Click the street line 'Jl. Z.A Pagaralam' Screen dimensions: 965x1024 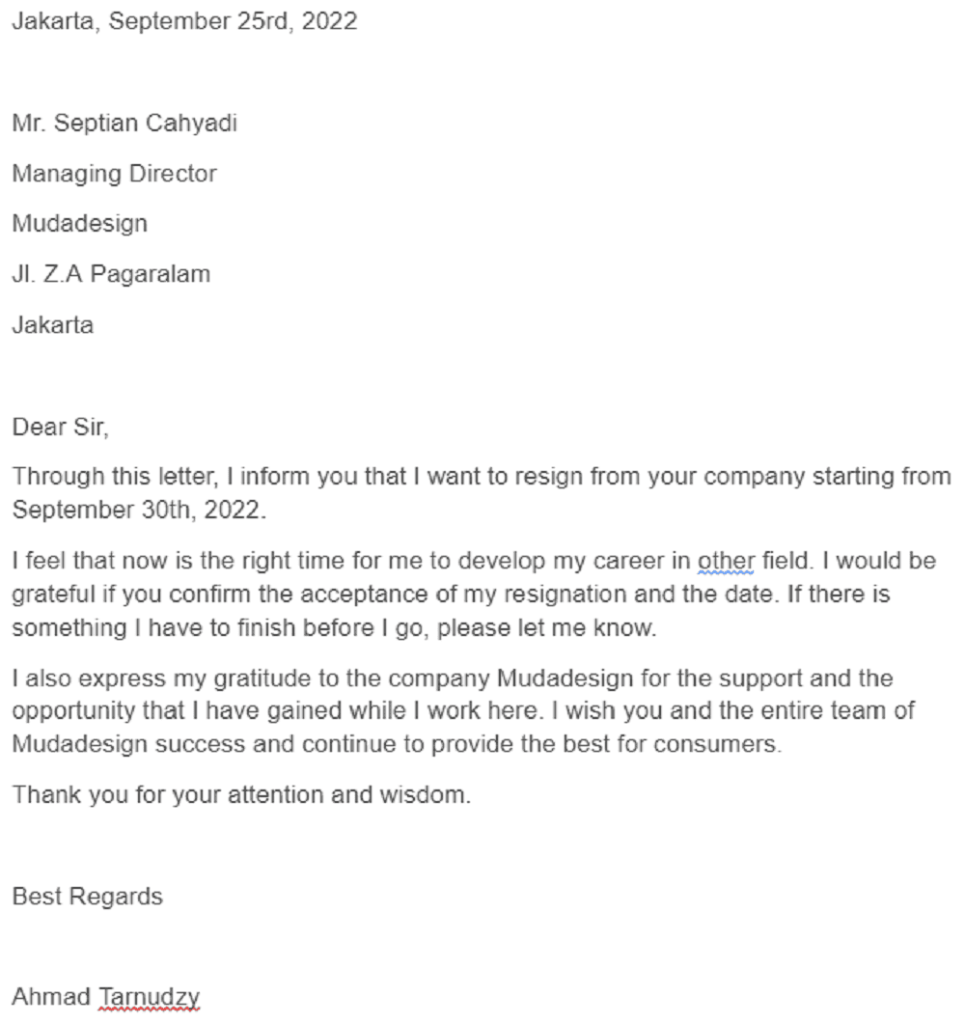(x=111, y=274)
